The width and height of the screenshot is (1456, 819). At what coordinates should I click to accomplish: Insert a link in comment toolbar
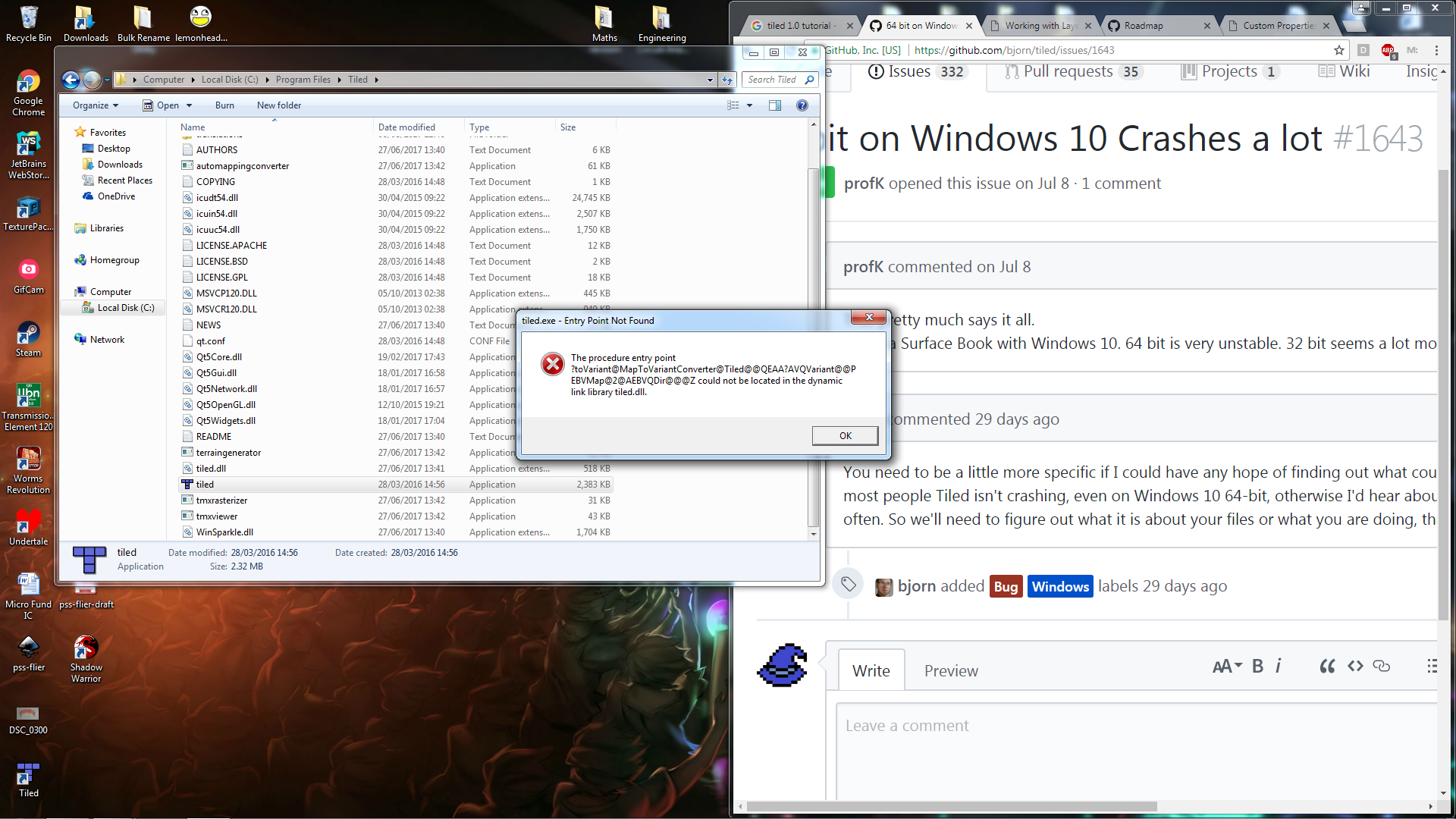[1382, 666]
